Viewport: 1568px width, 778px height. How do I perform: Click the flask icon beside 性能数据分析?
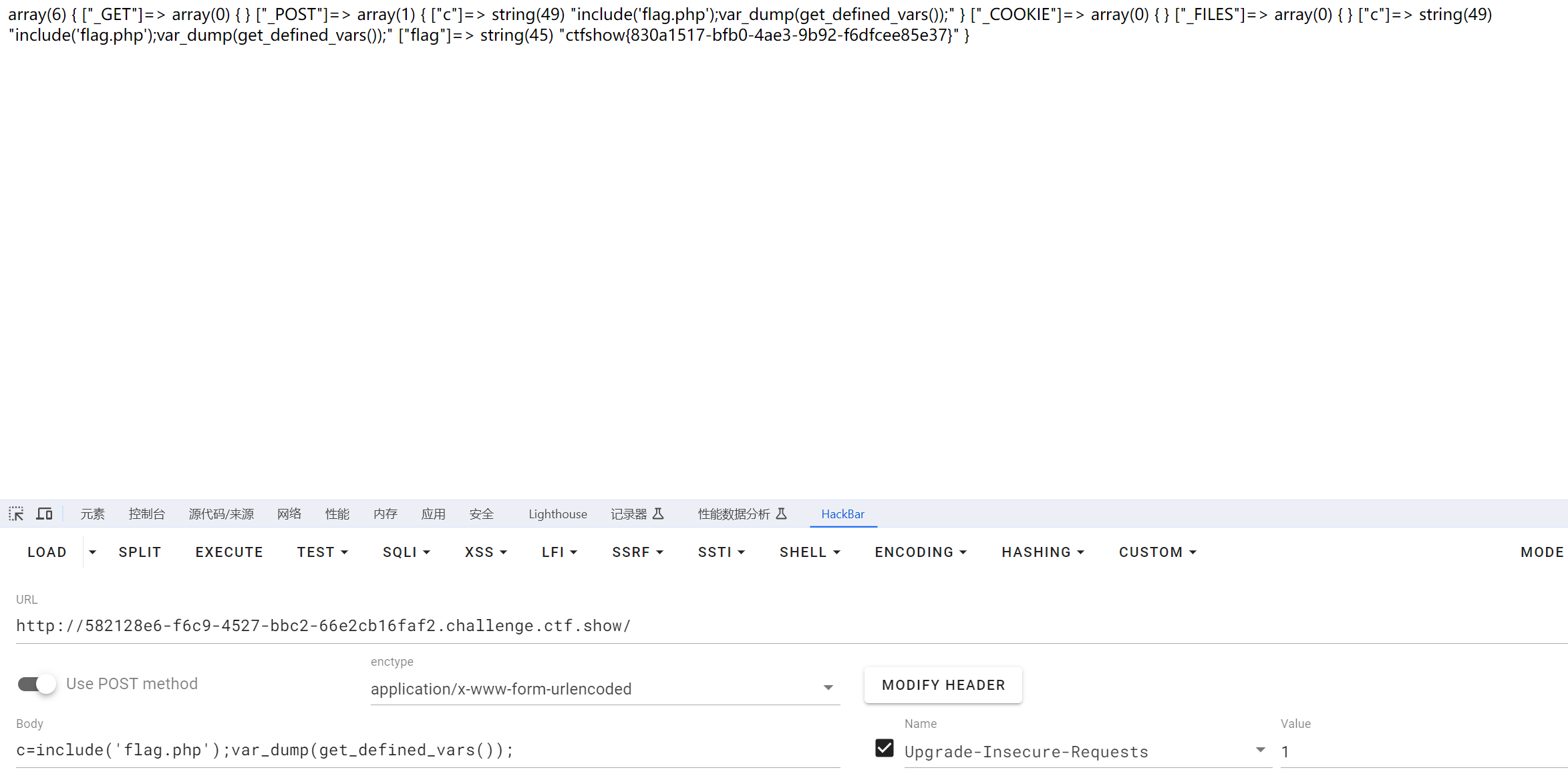(782, 514)
